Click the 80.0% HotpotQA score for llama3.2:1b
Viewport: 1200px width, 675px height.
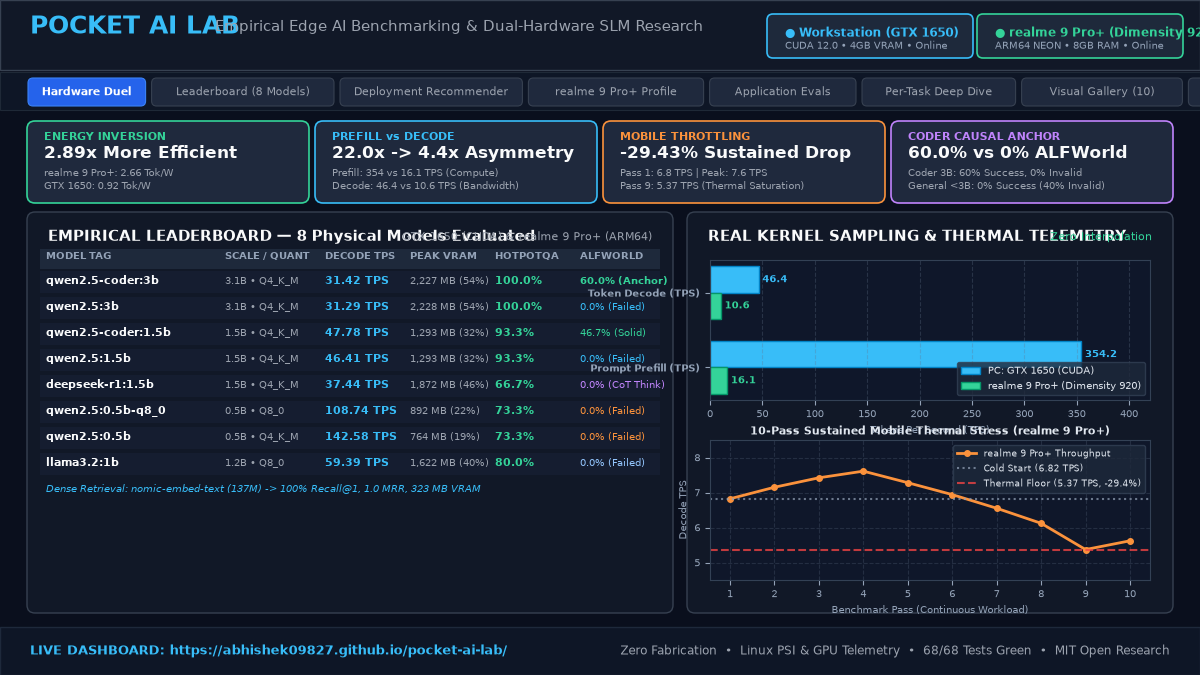pos(515,463)
